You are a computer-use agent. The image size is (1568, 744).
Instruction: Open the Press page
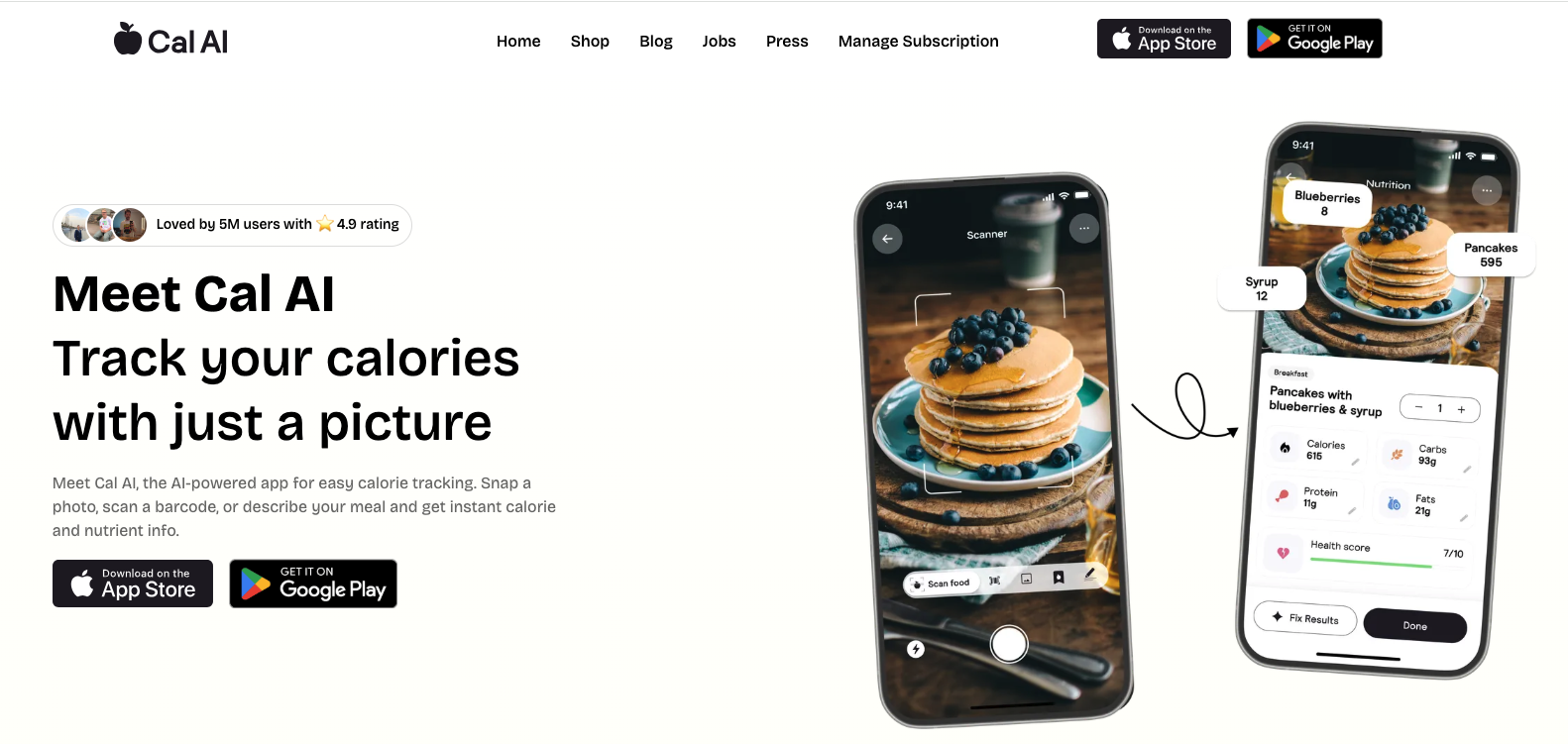tap(787, 41)
